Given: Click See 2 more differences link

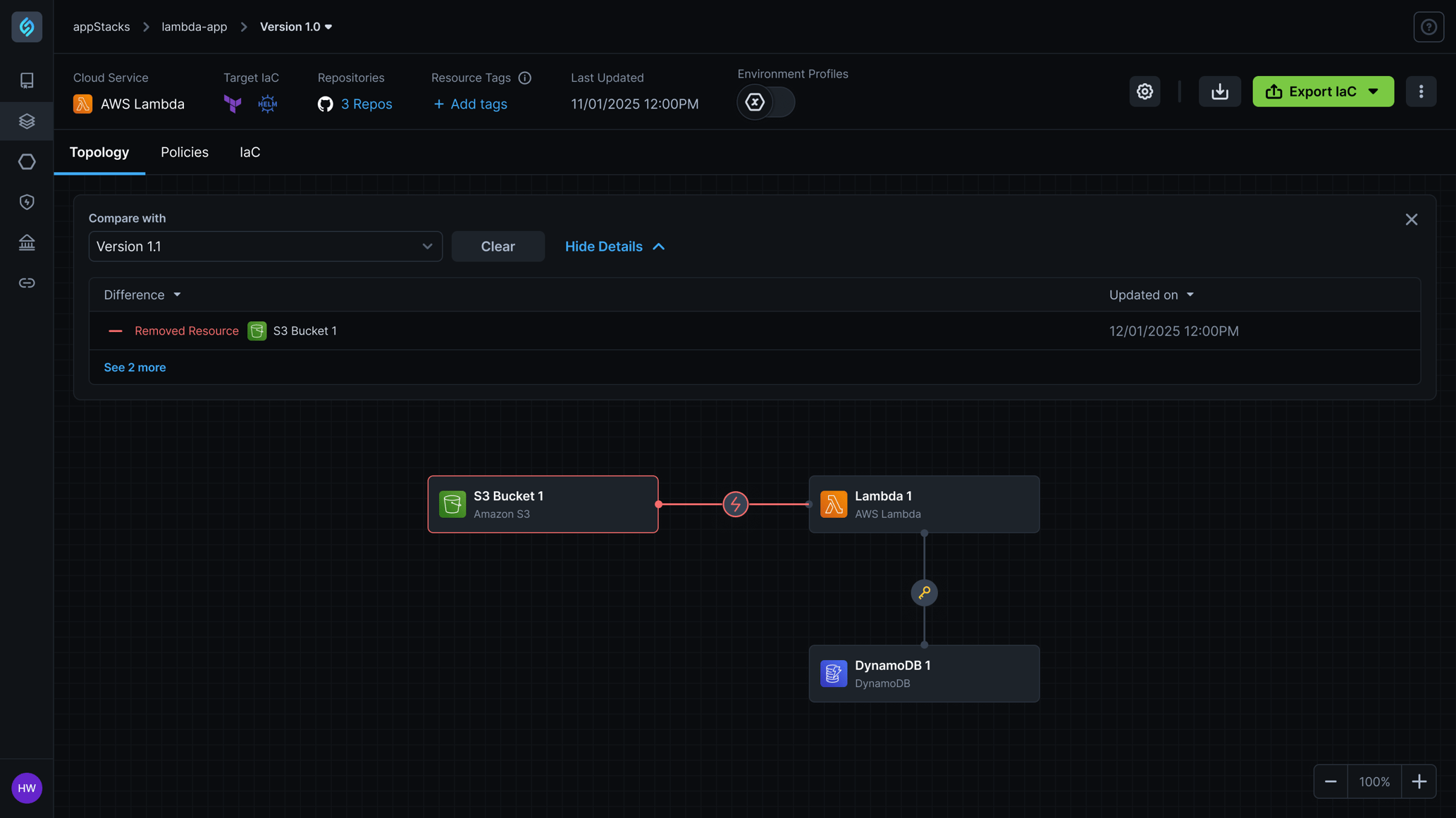Looking at the screenshot, I should coord(135,367).
